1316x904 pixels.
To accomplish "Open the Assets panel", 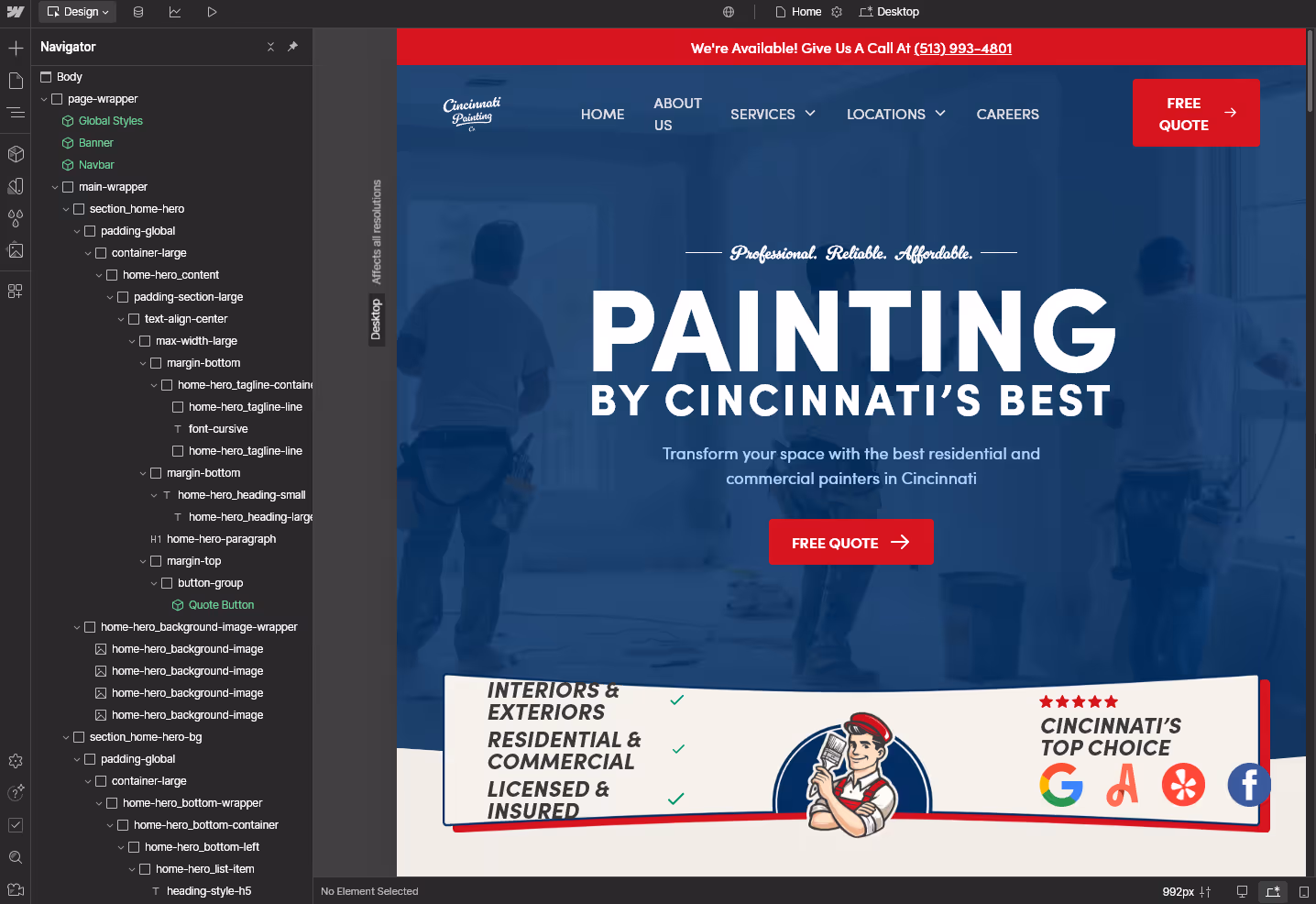I will point(16,249).
